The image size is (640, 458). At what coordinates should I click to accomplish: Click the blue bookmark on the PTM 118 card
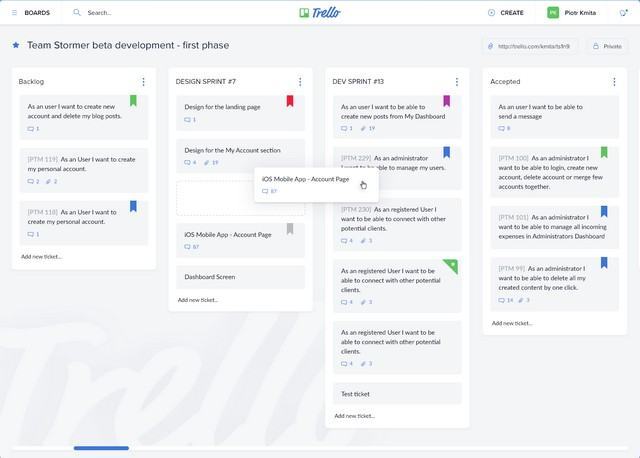tap(133, 206)
